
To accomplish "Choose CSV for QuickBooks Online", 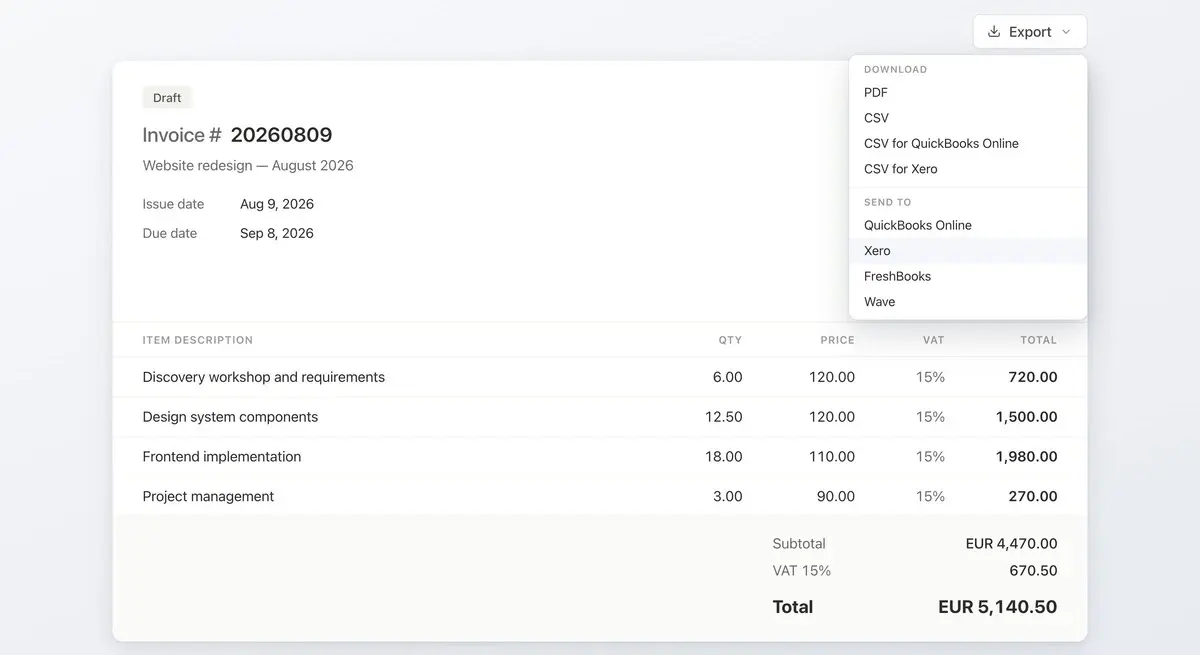I will point(968,143).
